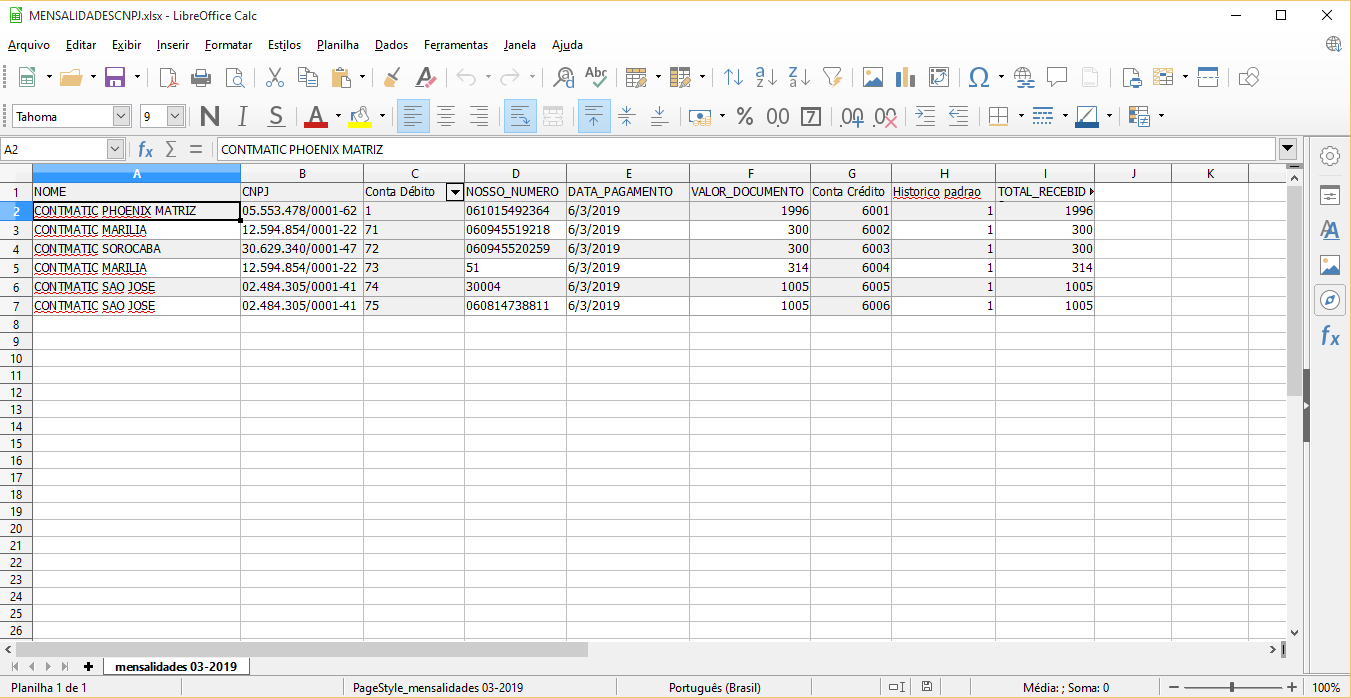
Task: Insert hyperlink globe icon
Action: pos(1024,77)
